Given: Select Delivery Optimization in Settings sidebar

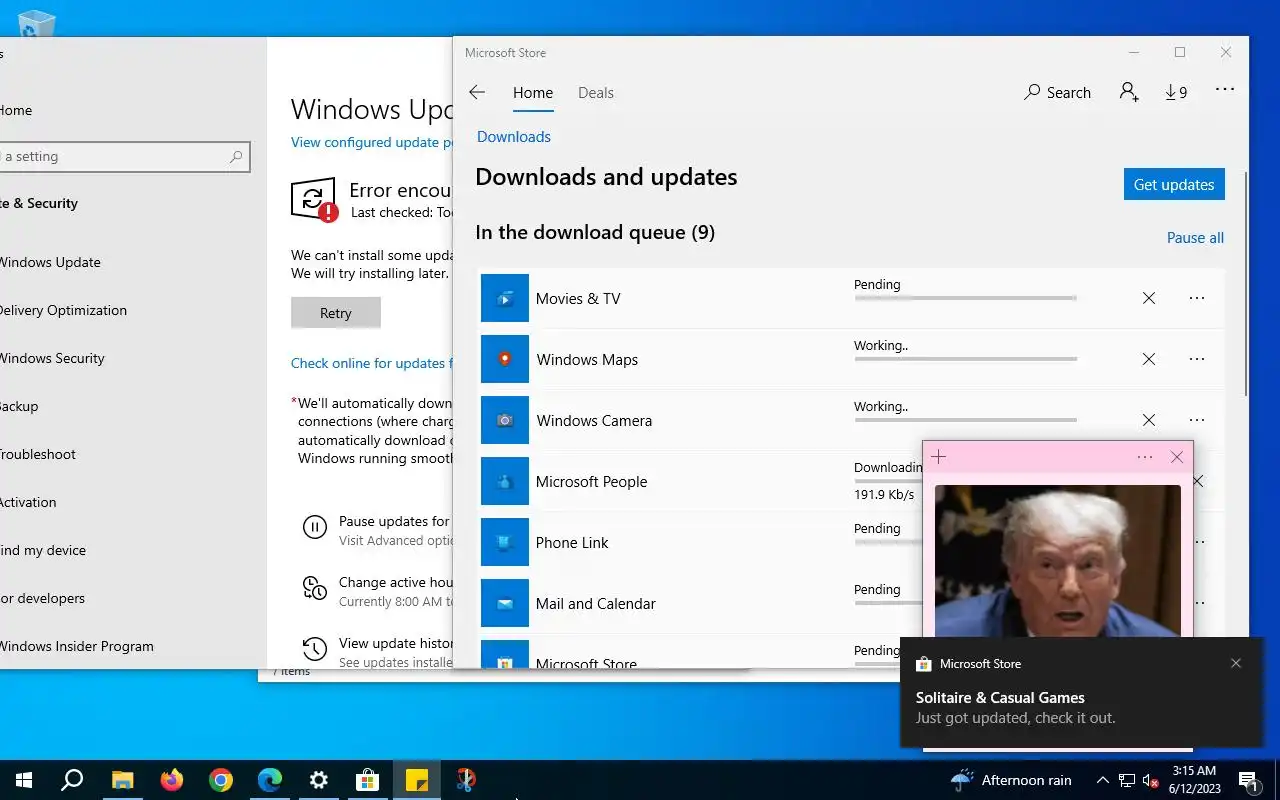Looking at the screenshot, I should [x=63, y=310].
